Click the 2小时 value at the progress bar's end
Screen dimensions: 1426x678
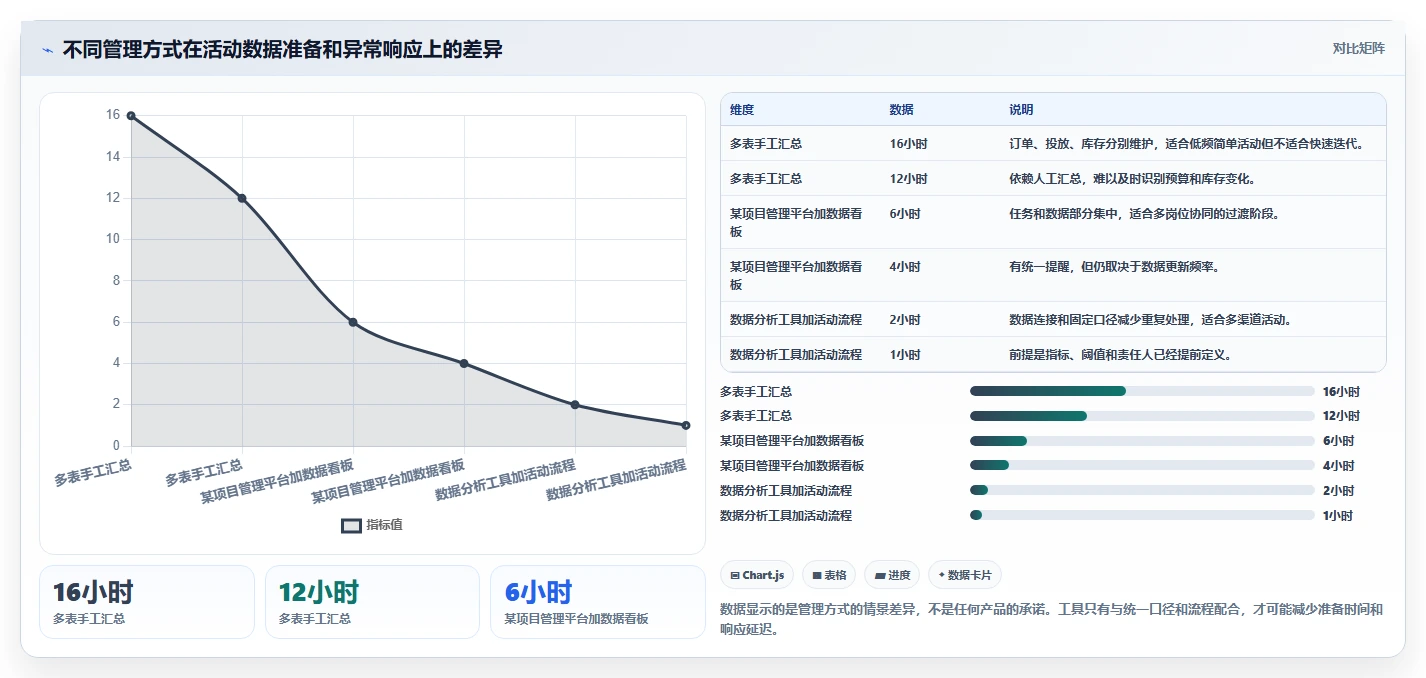pos(1338,491)
